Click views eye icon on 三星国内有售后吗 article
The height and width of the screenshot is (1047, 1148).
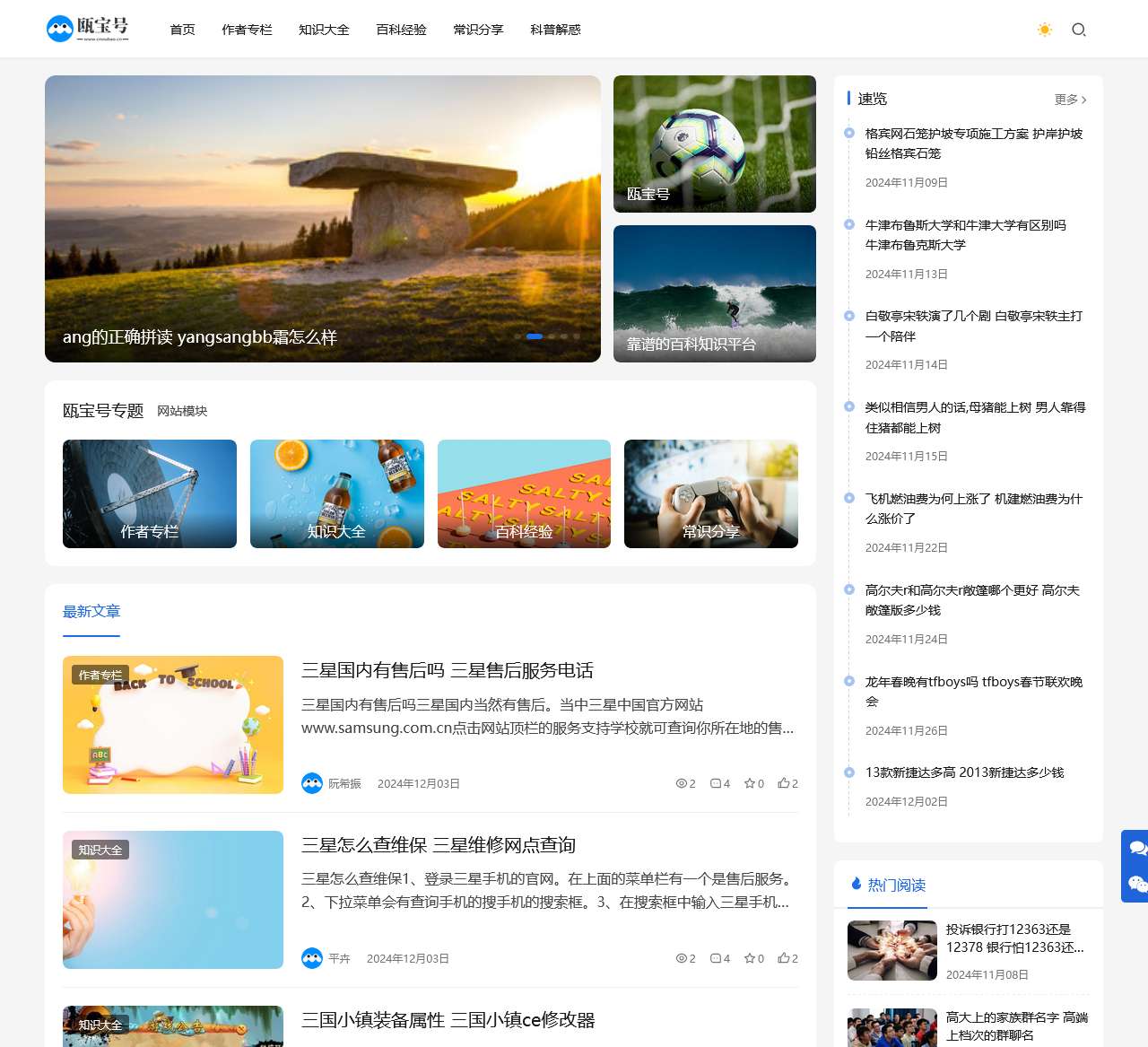682,783
